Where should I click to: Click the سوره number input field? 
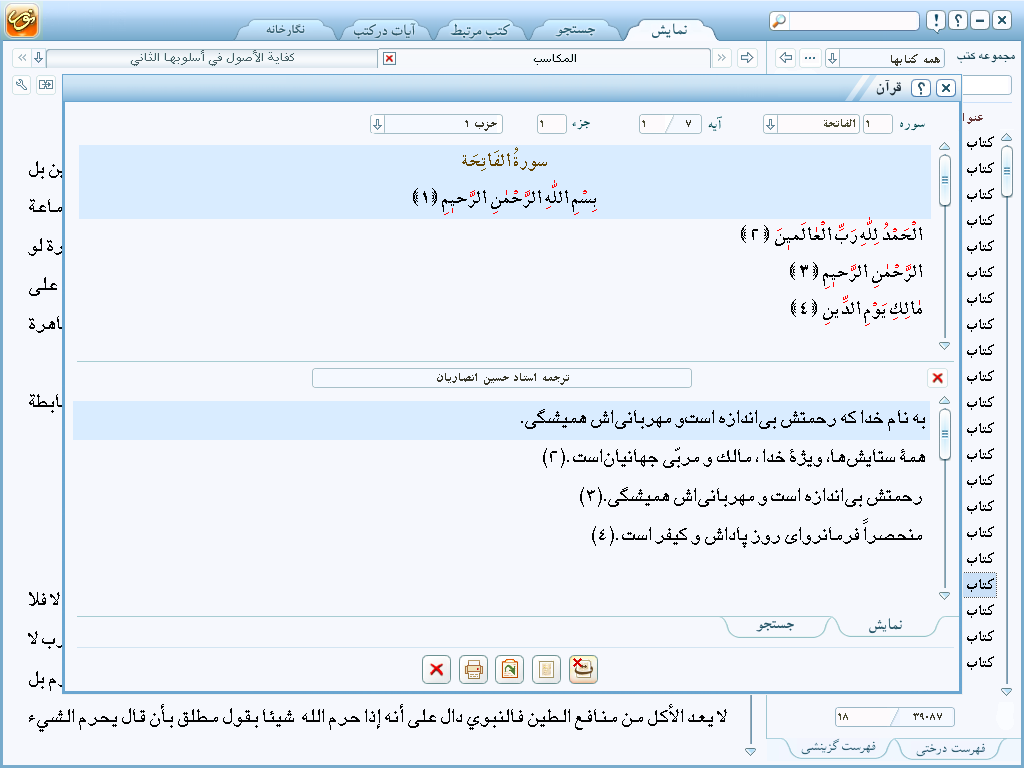click(877, 124)
